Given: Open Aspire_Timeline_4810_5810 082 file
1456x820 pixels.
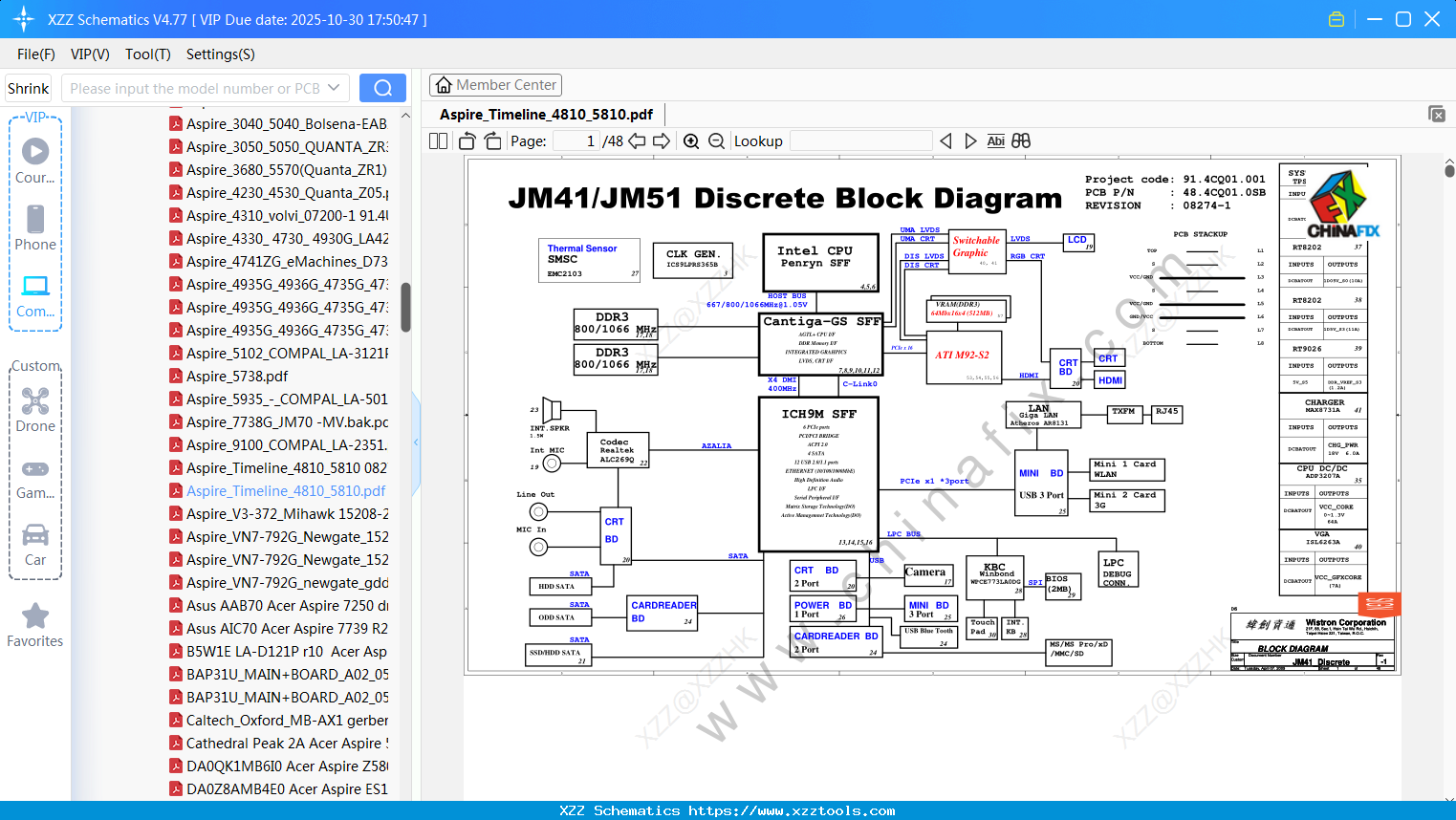Looking at the screenshot, I should coord(287,467).
